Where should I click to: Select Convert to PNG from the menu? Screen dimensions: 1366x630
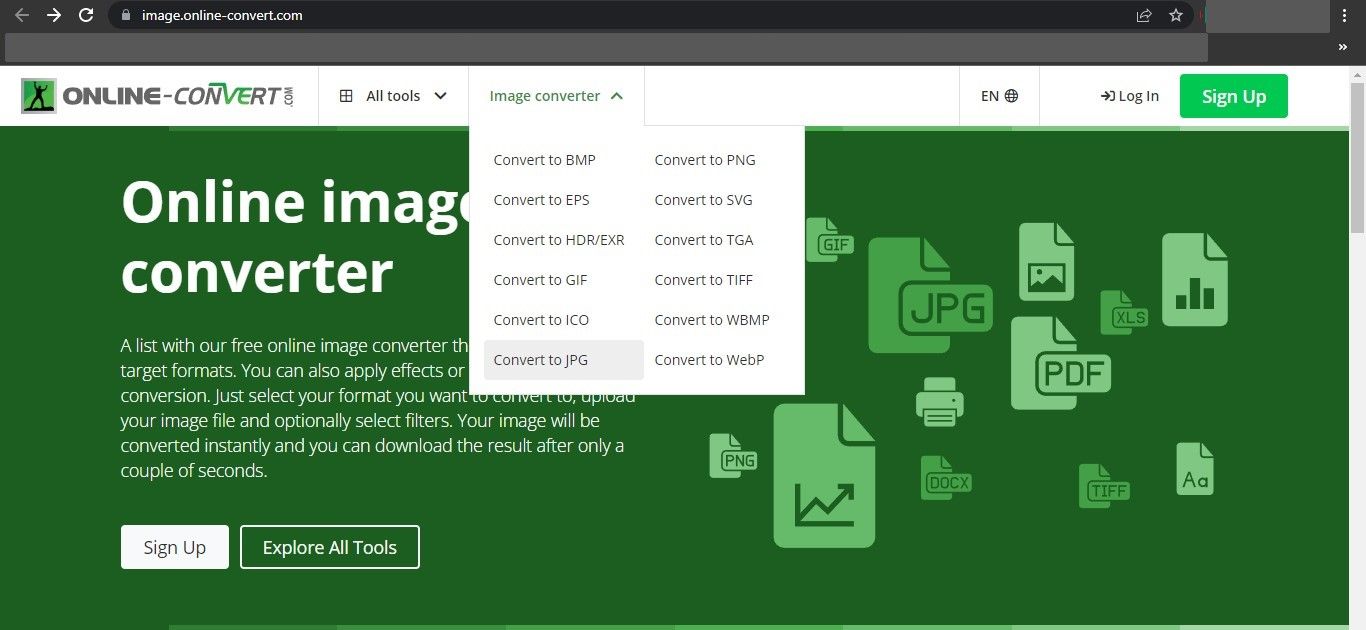[704, 159]
